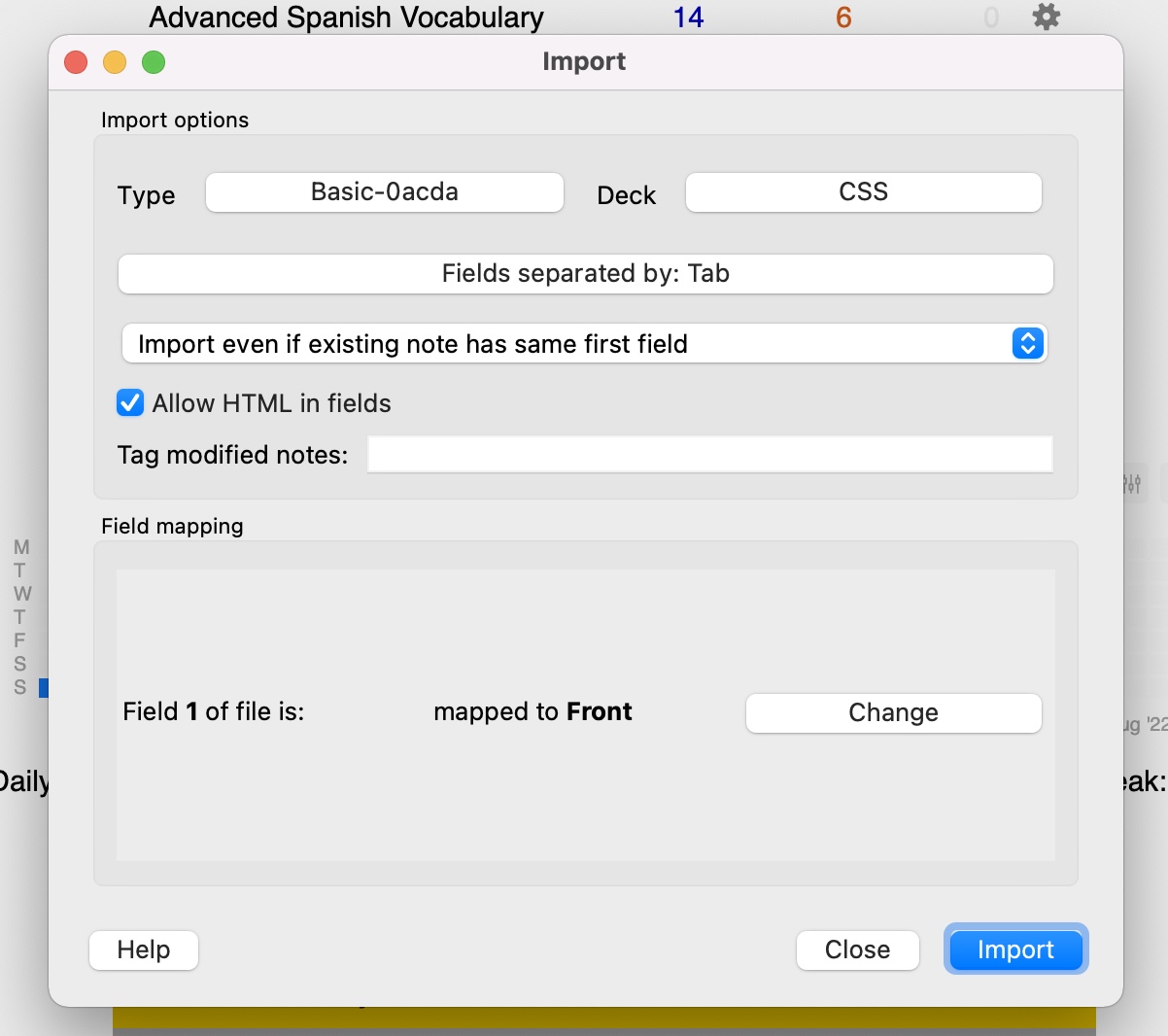Toggle the Allow HTML in fields checkbox
This screenshot has height=1036, width=1168.
[129, 402]
